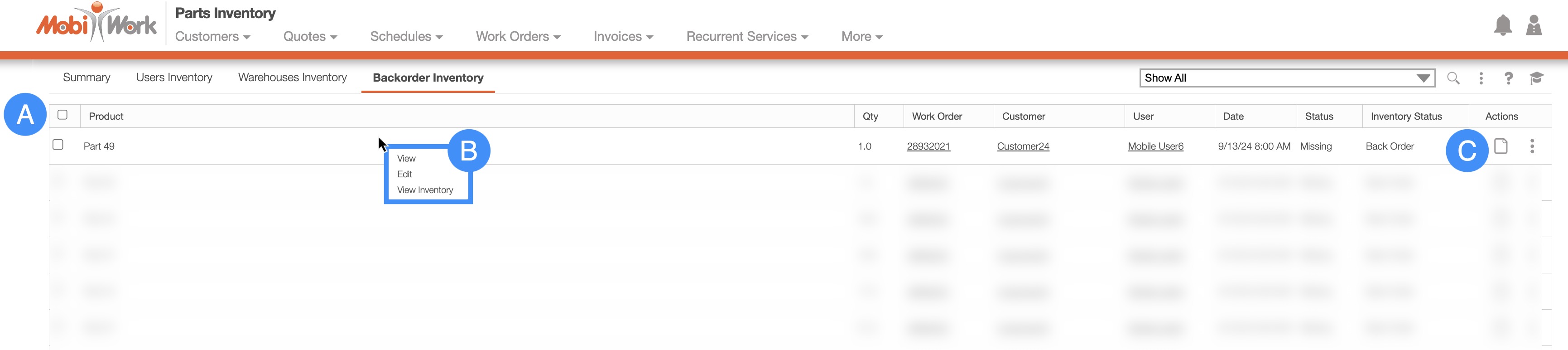The width and height of the screenshot is (1568, 350).
Task: Switch to the Warehouses Inventory tab
Action: (292, 78)
